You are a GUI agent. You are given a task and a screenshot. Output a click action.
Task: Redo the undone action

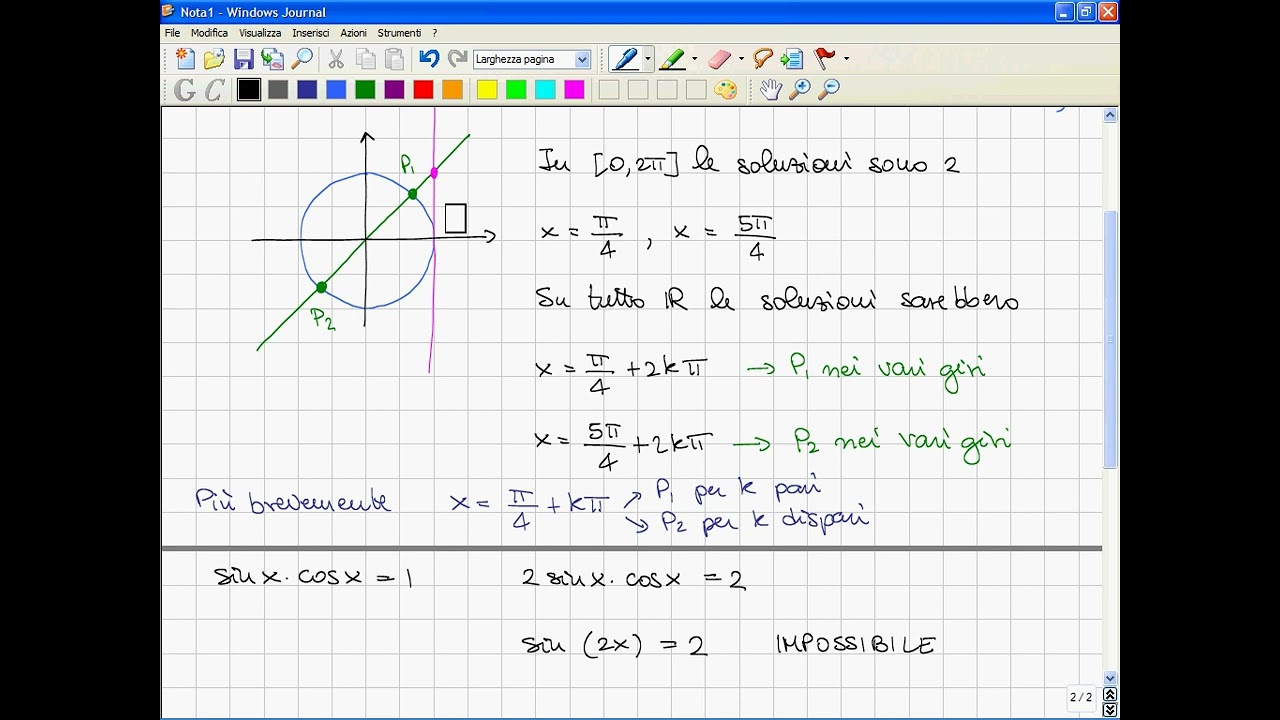click(x=458, y=59)
